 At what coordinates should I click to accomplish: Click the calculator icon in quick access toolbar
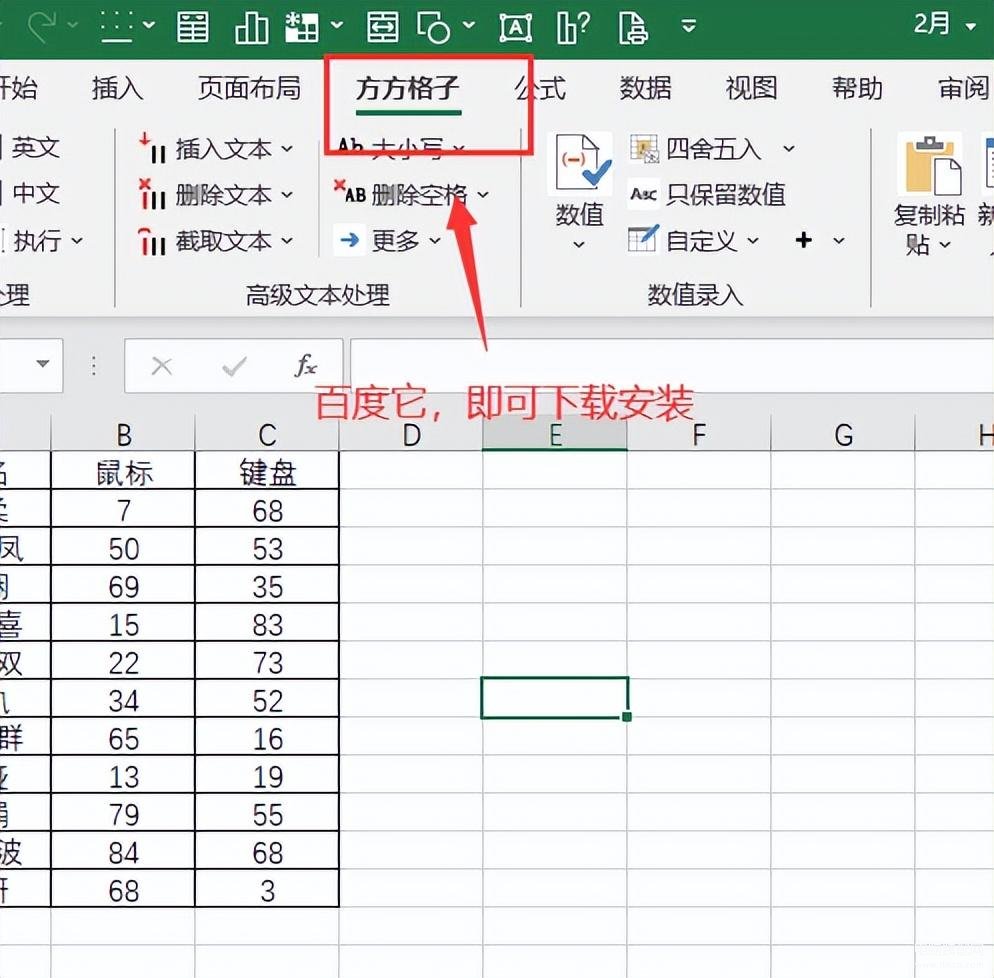[x=193, y=27]
